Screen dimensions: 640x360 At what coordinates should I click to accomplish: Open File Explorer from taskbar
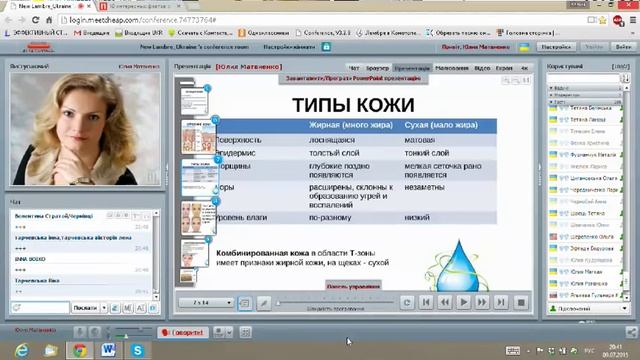[x=51, y=350]
